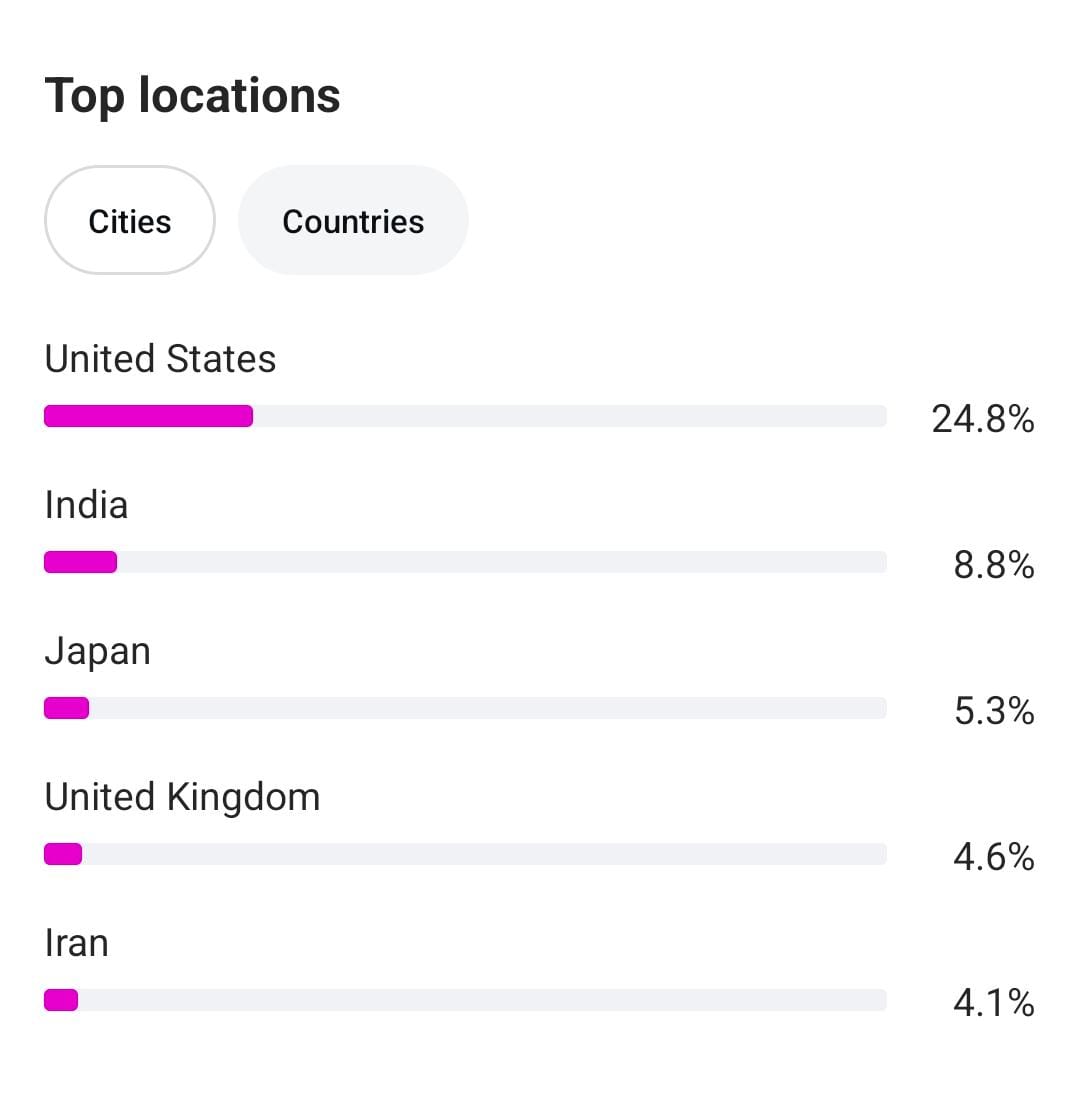The height and width of the screenshot is (1102, 1080).
Task: Click the Iran magenta bar segment
Action: pos(61,1000)
